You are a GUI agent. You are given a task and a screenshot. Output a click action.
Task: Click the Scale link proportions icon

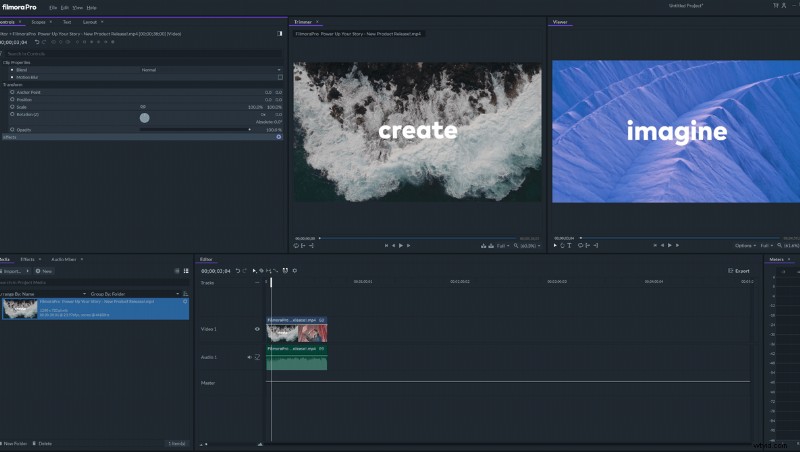[143, 107]
